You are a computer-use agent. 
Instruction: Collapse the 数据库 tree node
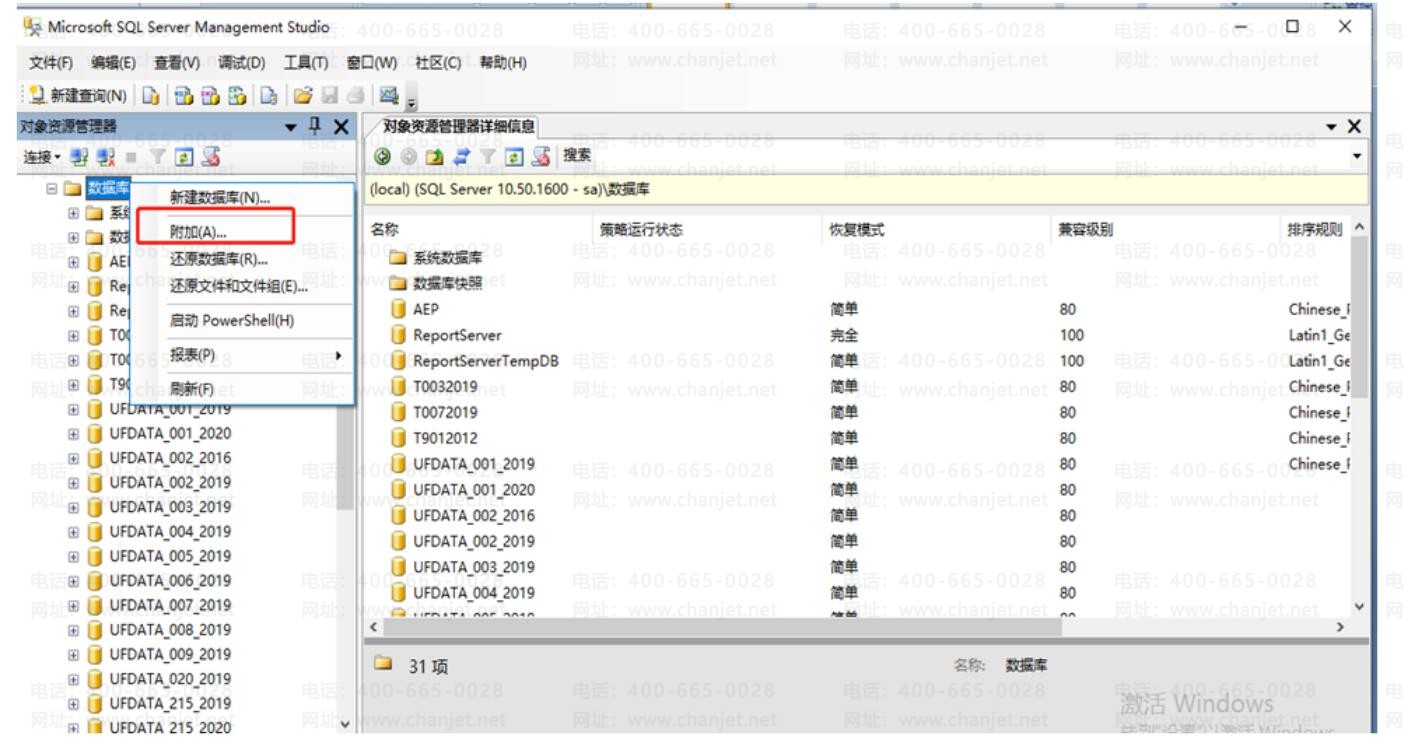(x=53, y=190)
